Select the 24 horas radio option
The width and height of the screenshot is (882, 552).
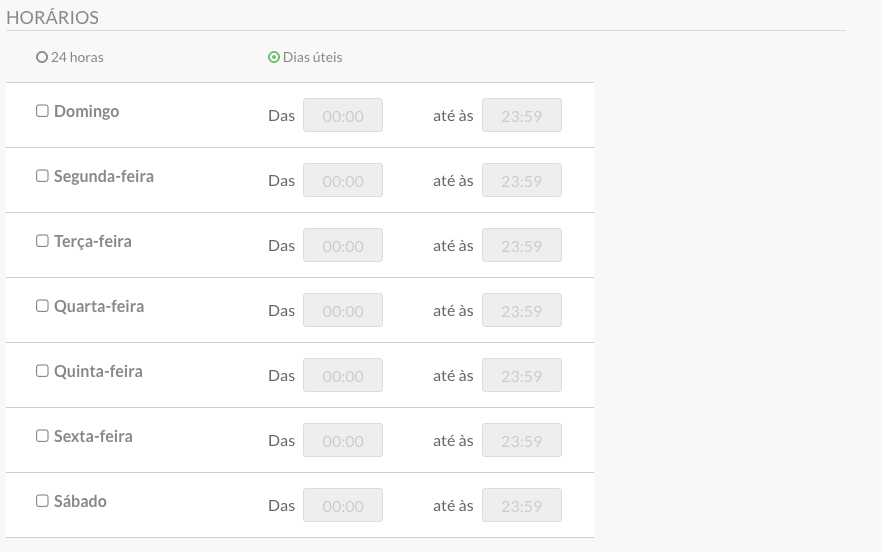pyautogui.click(x=42, y=57)
